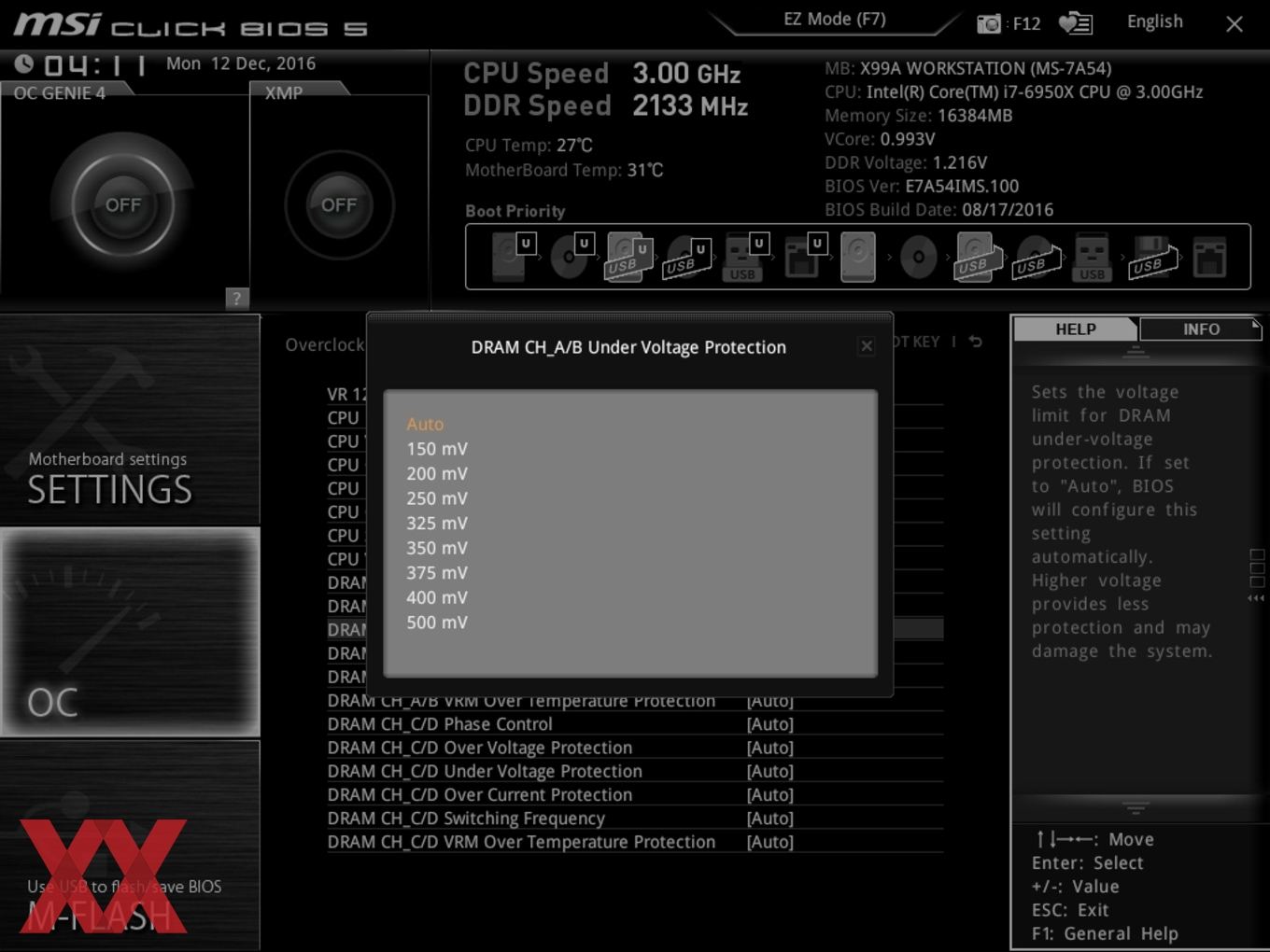The image size is (1270, 952).
Task: Switch to the HELP tab
Action: coord(1075,329)
